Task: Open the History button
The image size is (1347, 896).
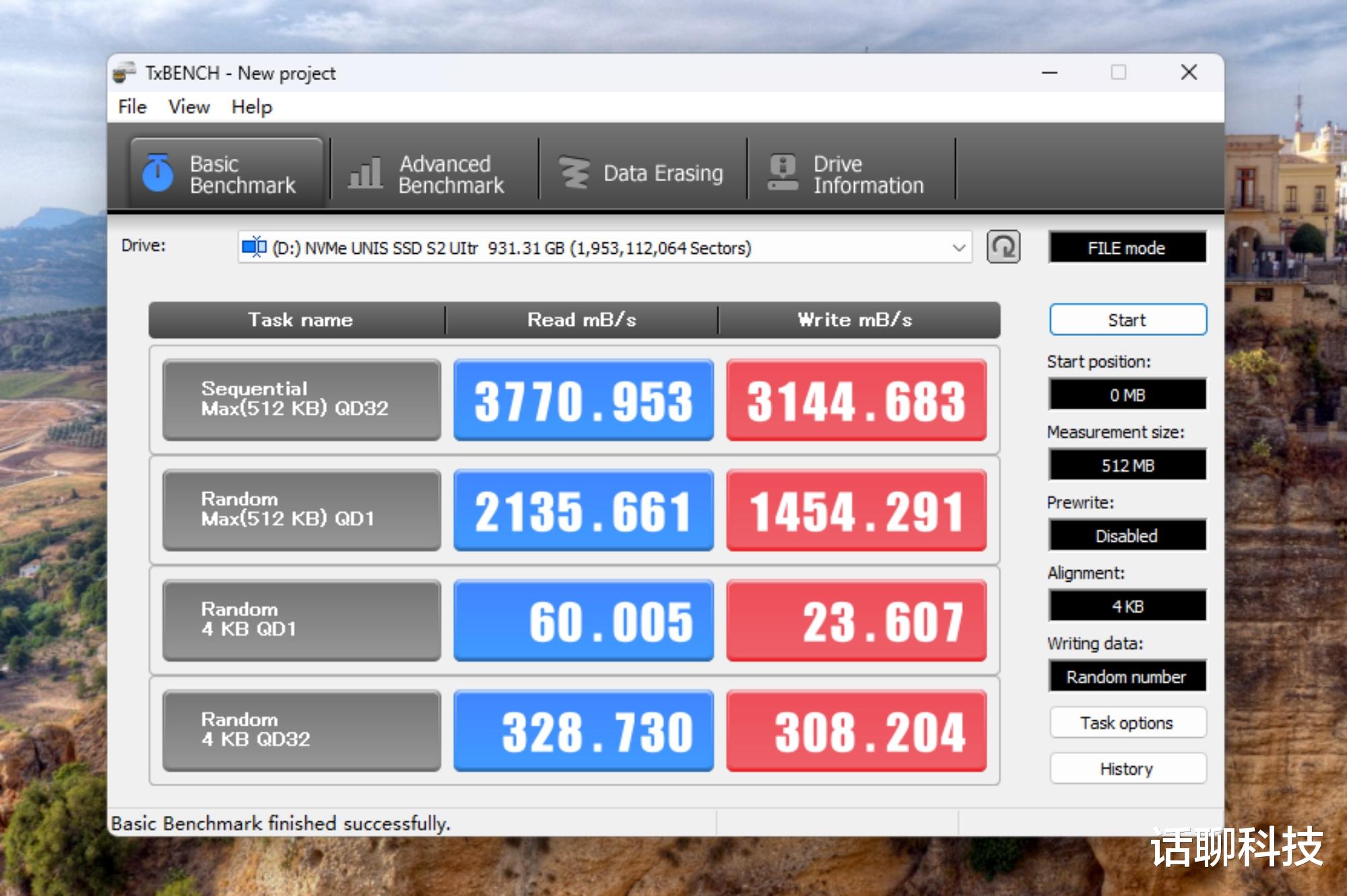Action: tap(1127, 769)
